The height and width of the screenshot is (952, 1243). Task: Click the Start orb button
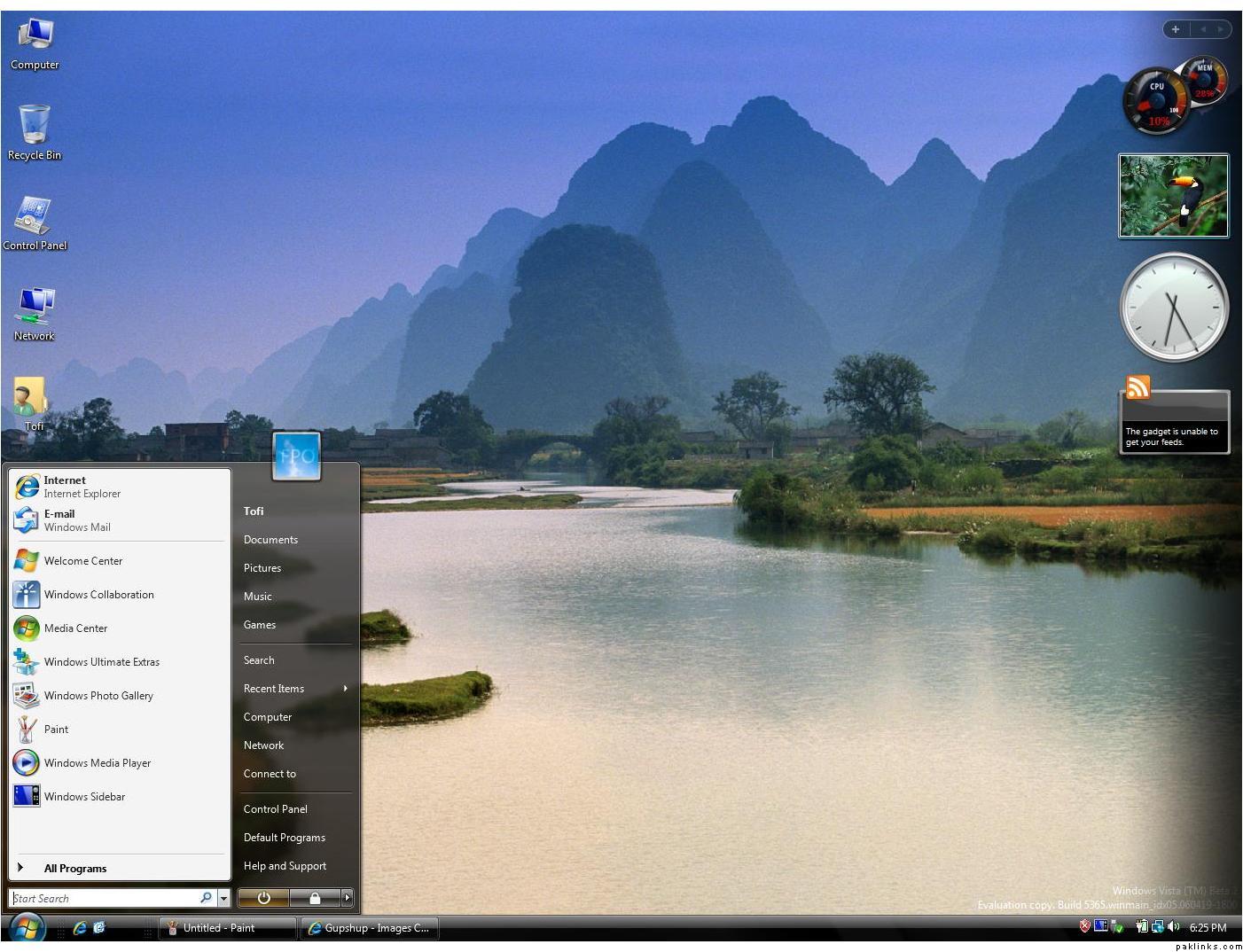[26, 928]
